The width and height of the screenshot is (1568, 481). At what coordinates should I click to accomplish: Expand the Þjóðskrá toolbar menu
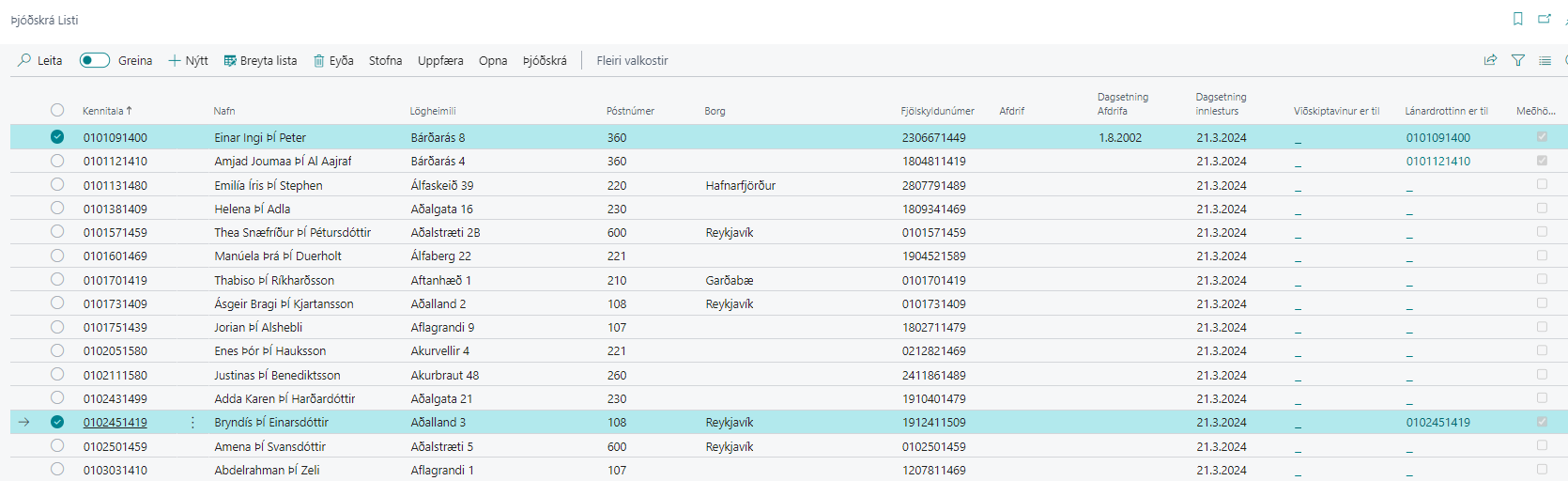point(545,60)
